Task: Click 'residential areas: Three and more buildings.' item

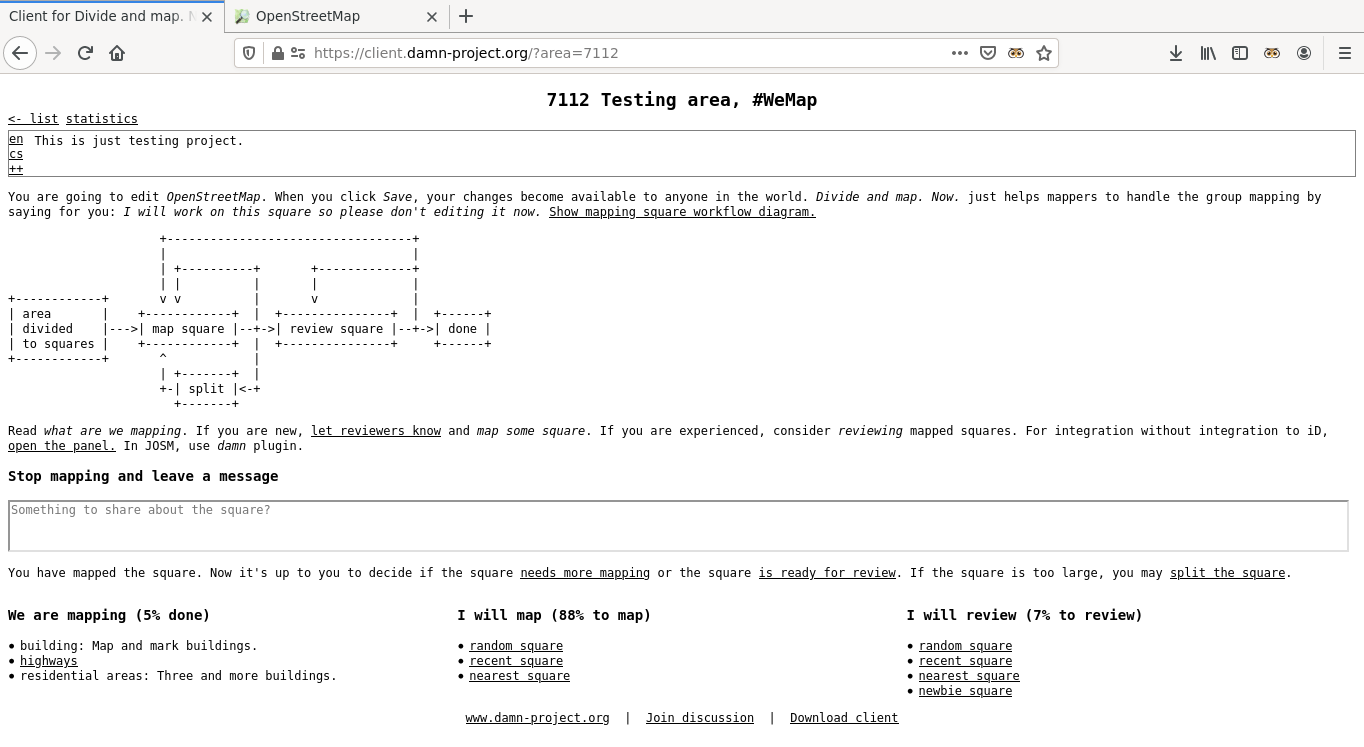Action: (178, 676)
